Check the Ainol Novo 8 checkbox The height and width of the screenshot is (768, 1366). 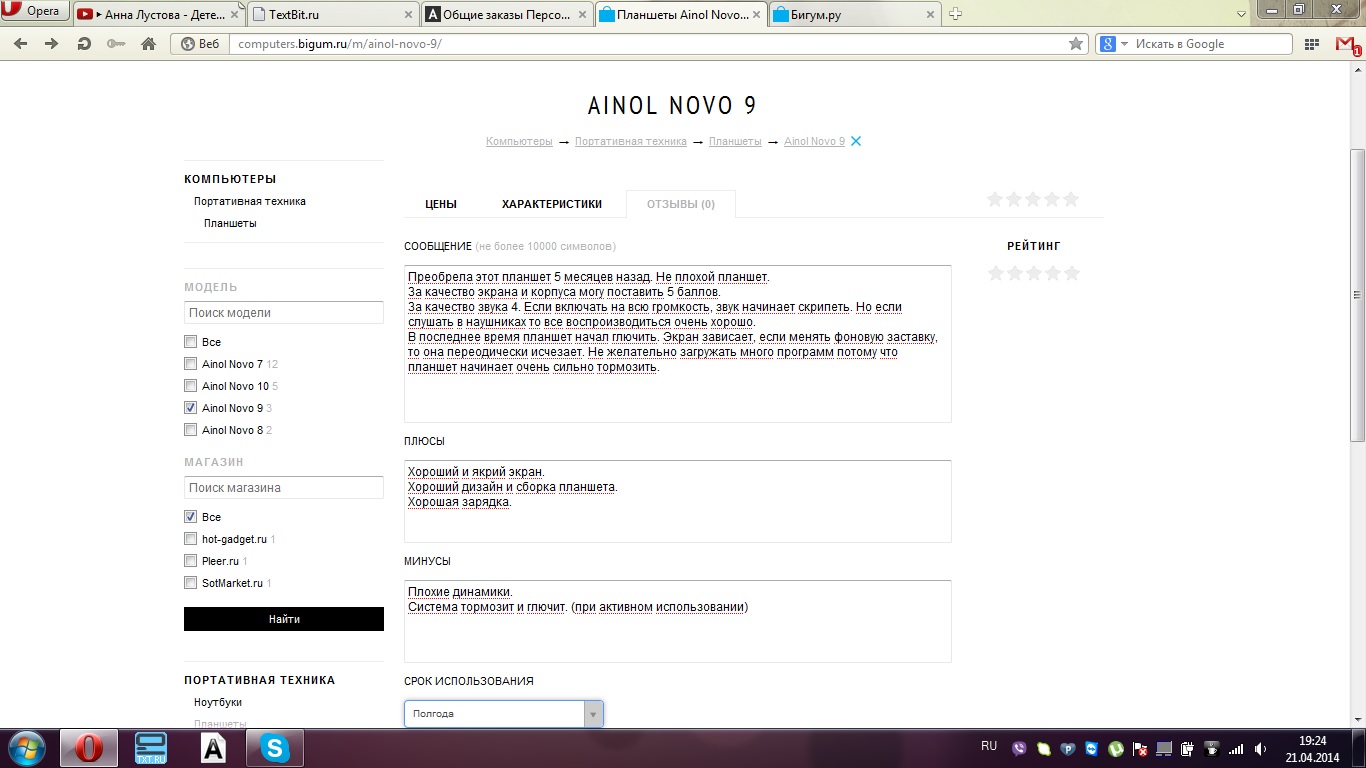[x=191, y=430]
